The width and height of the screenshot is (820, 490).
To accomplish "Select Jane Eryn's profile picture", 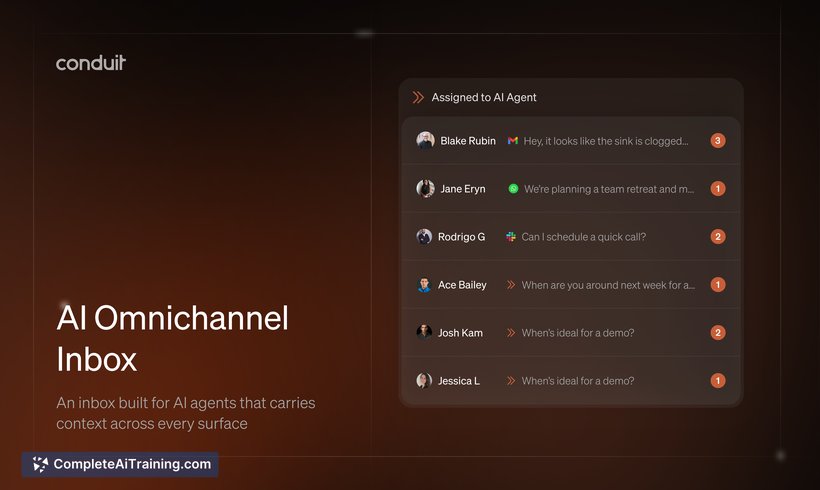I will click(425, 189).
